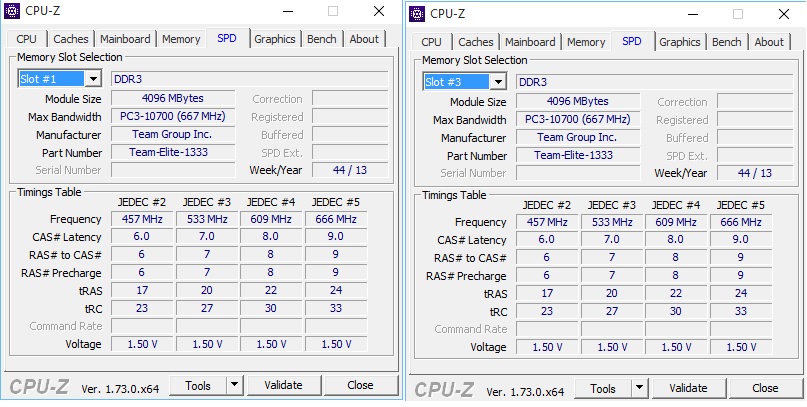Screen dimensions: 807x407
Task: Expand the Slot #1 dropdown arrow
Action: [x=93, y=79]
